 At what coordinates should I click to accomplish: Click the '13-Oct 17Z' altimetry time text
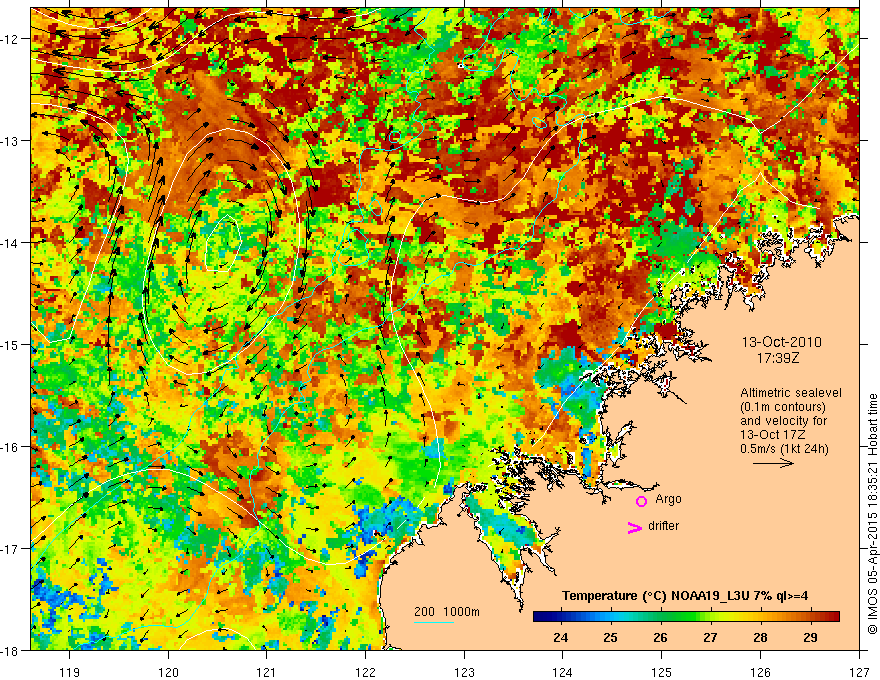point(774,435)
